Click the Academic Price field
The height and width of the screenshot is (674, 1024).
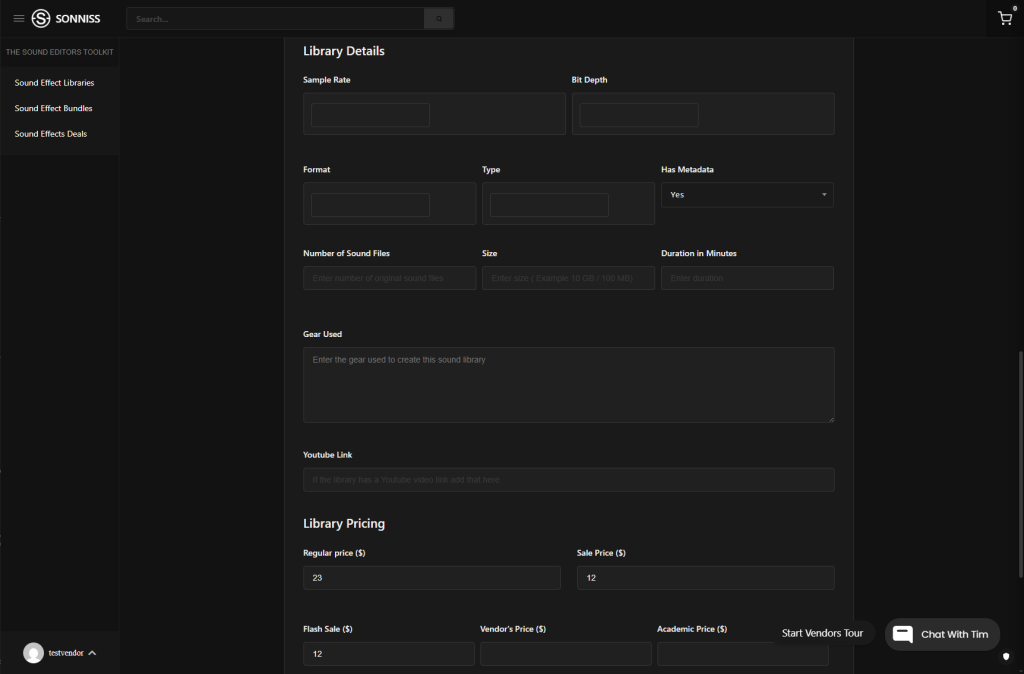743,654
